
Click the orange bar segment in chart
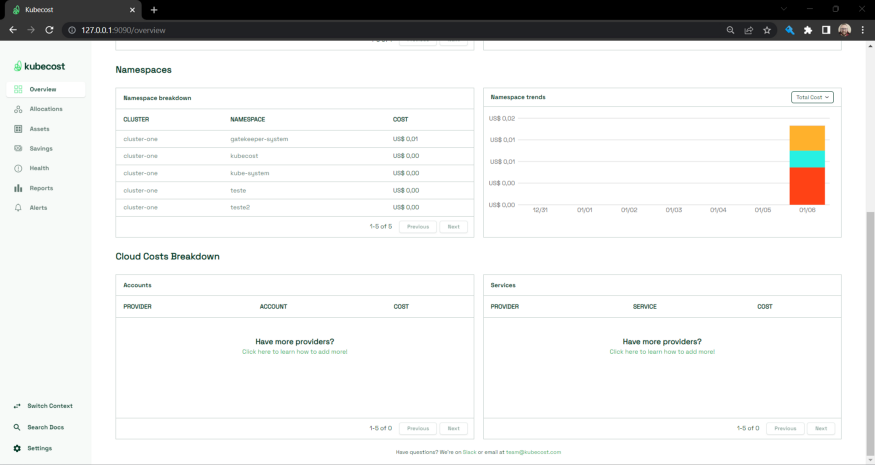pyautogui.click(x=807, y=138)
